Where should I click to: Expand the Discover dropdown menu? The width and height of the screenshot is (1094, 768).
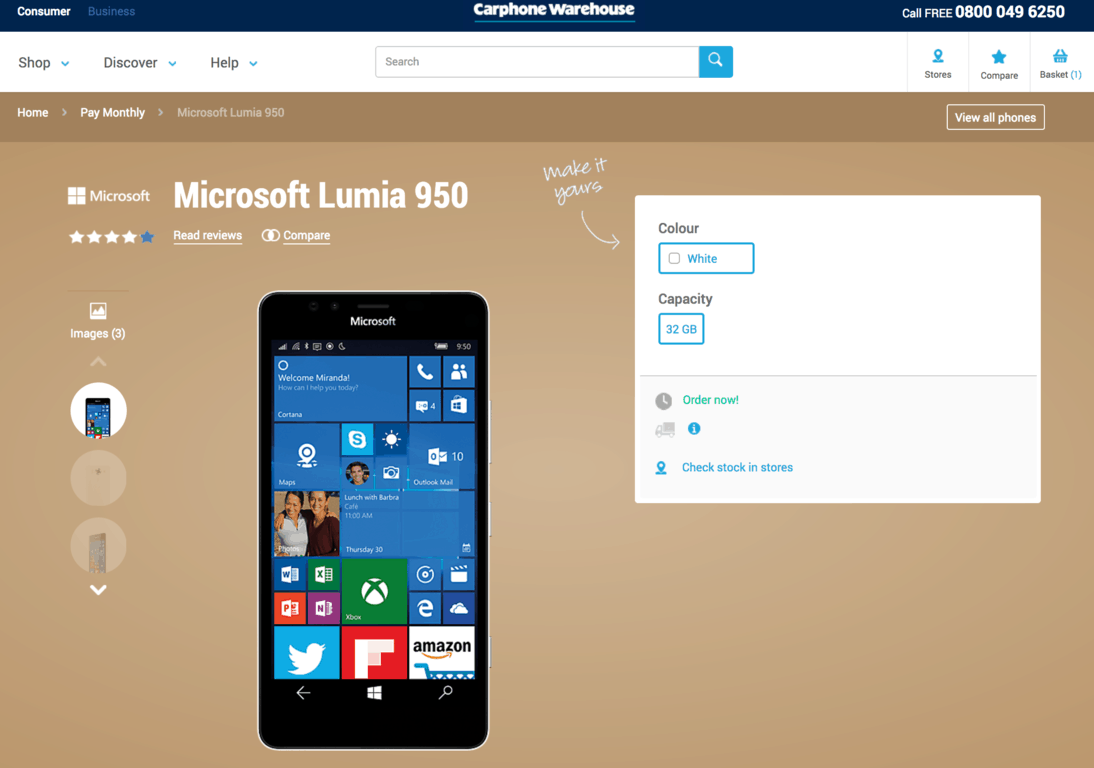point(140,63)
